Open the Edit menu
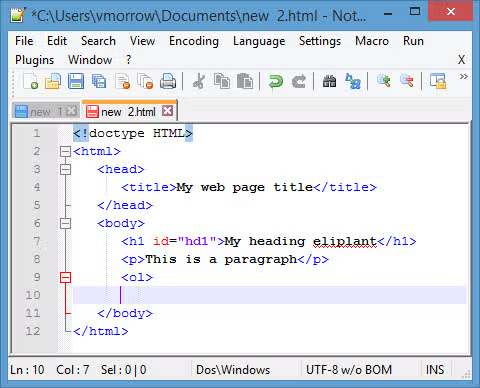 click(57, 41)
